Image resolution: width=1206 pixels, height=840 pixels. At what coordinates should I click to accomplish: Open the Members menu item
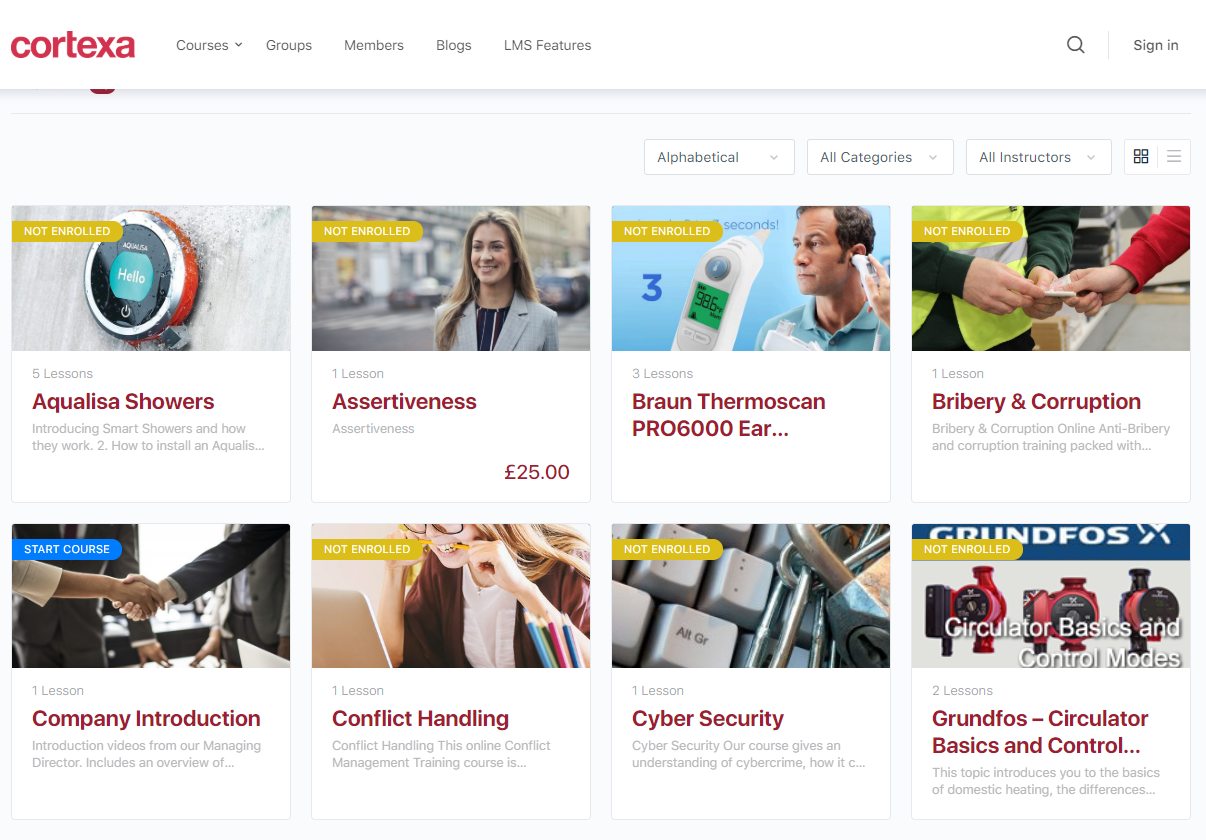click(374, 45)
